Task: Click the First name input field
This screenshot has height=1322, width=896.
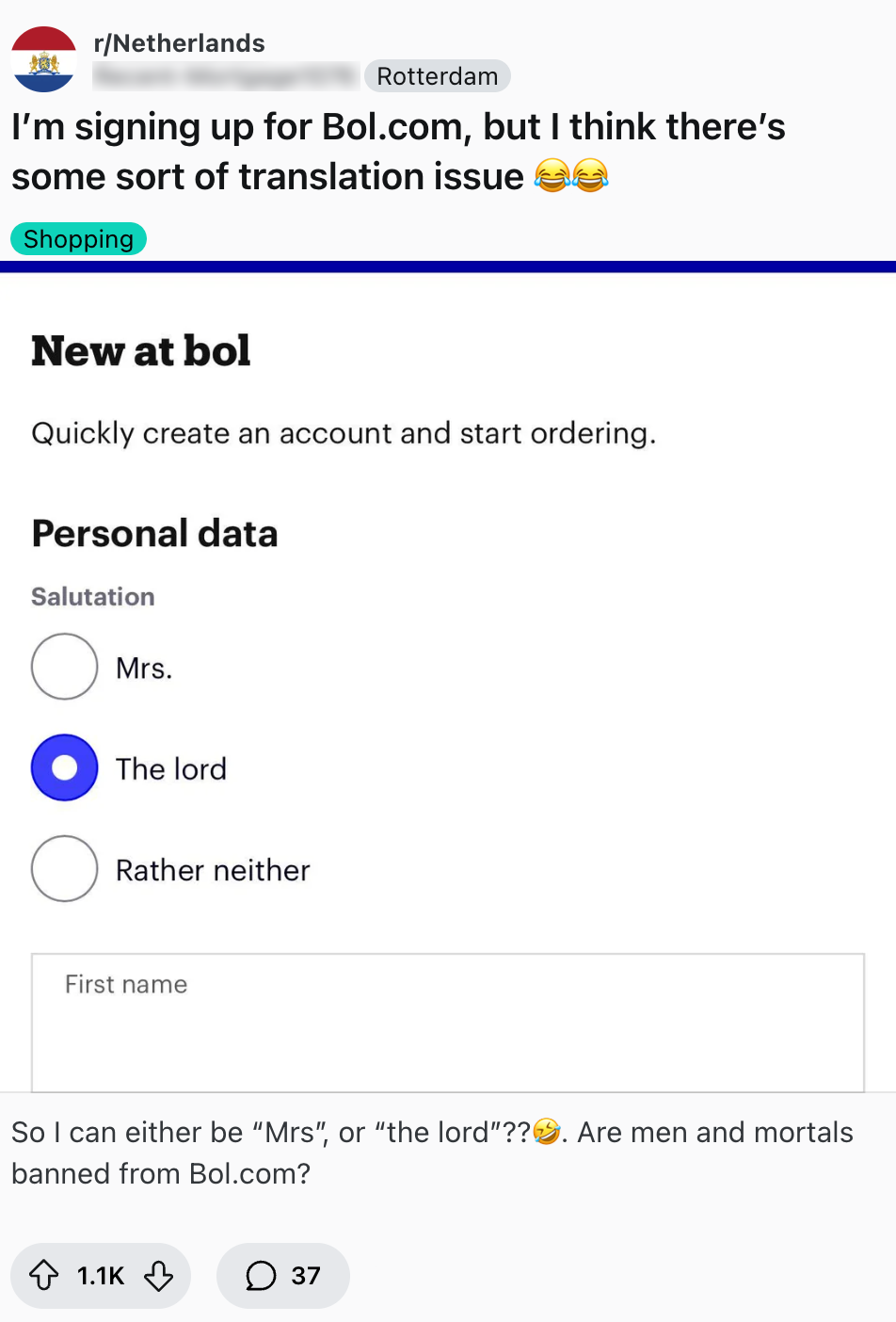Action: click(447, 1022)
